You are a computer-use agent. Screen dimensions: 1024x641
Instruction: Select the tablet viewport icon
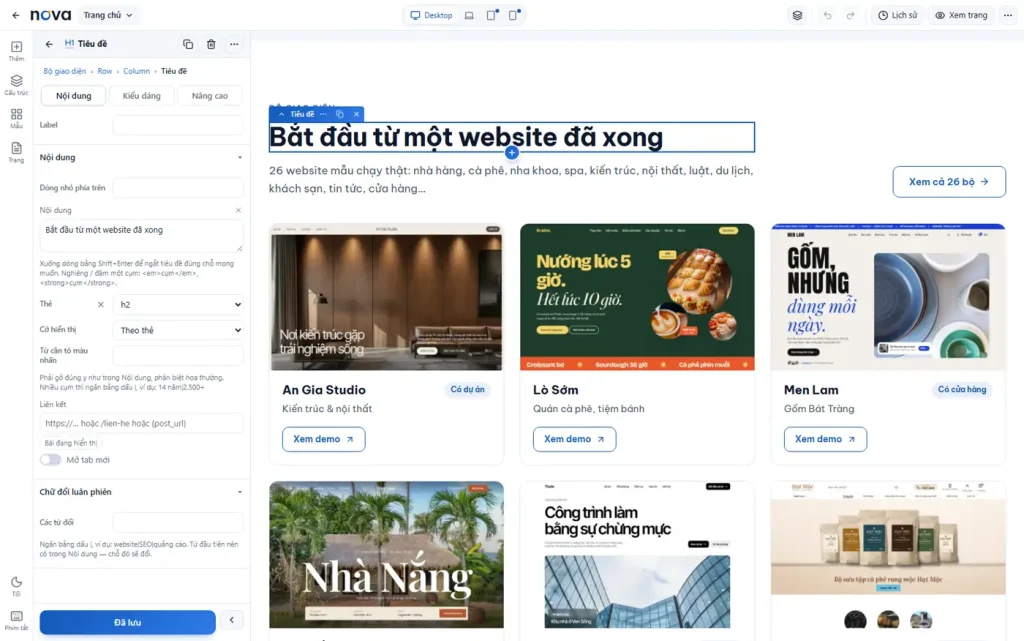point(492,15)
